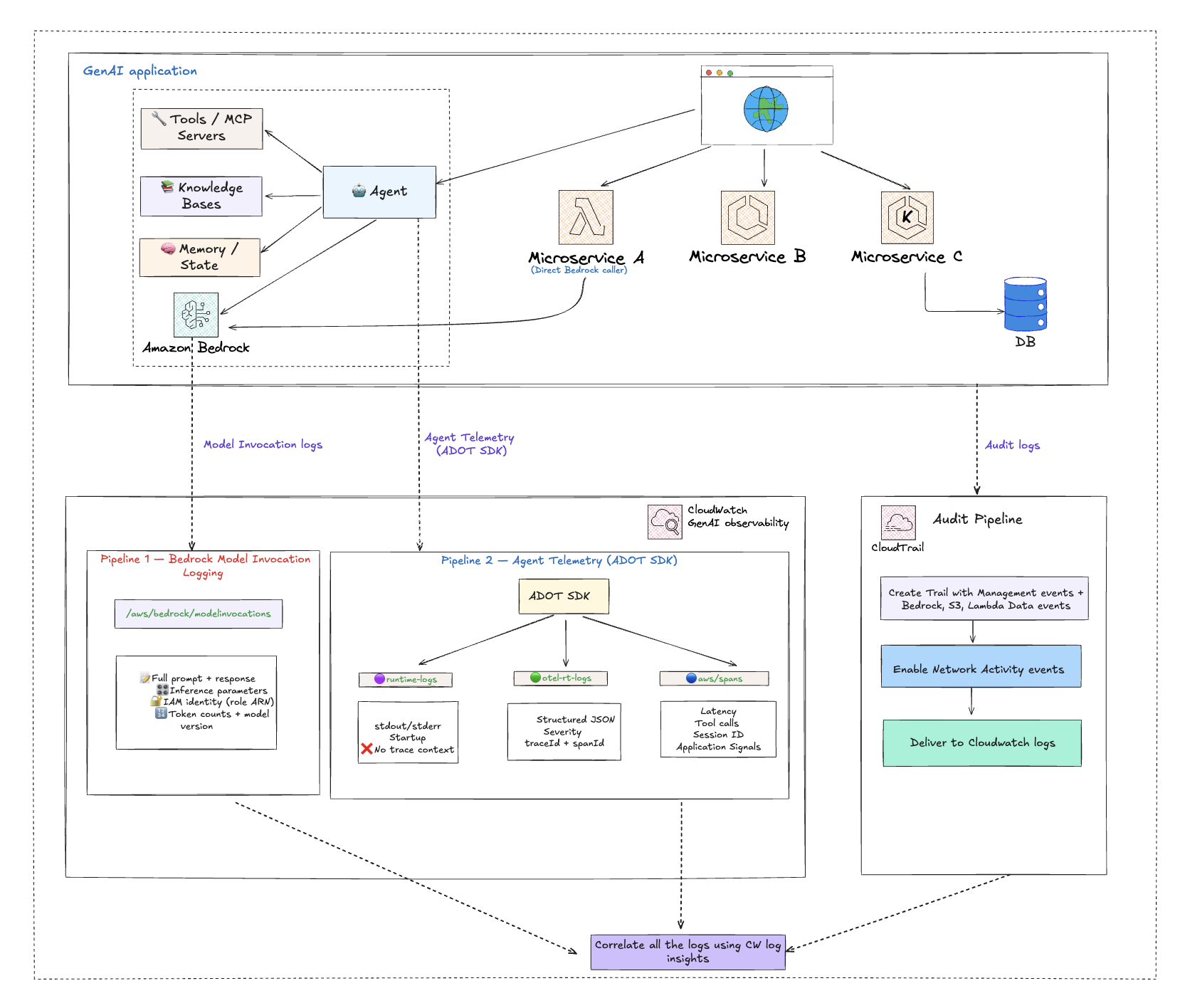Click the blue DB database icon
Screen dimensions: 1180x1008
coord(1026,305)
